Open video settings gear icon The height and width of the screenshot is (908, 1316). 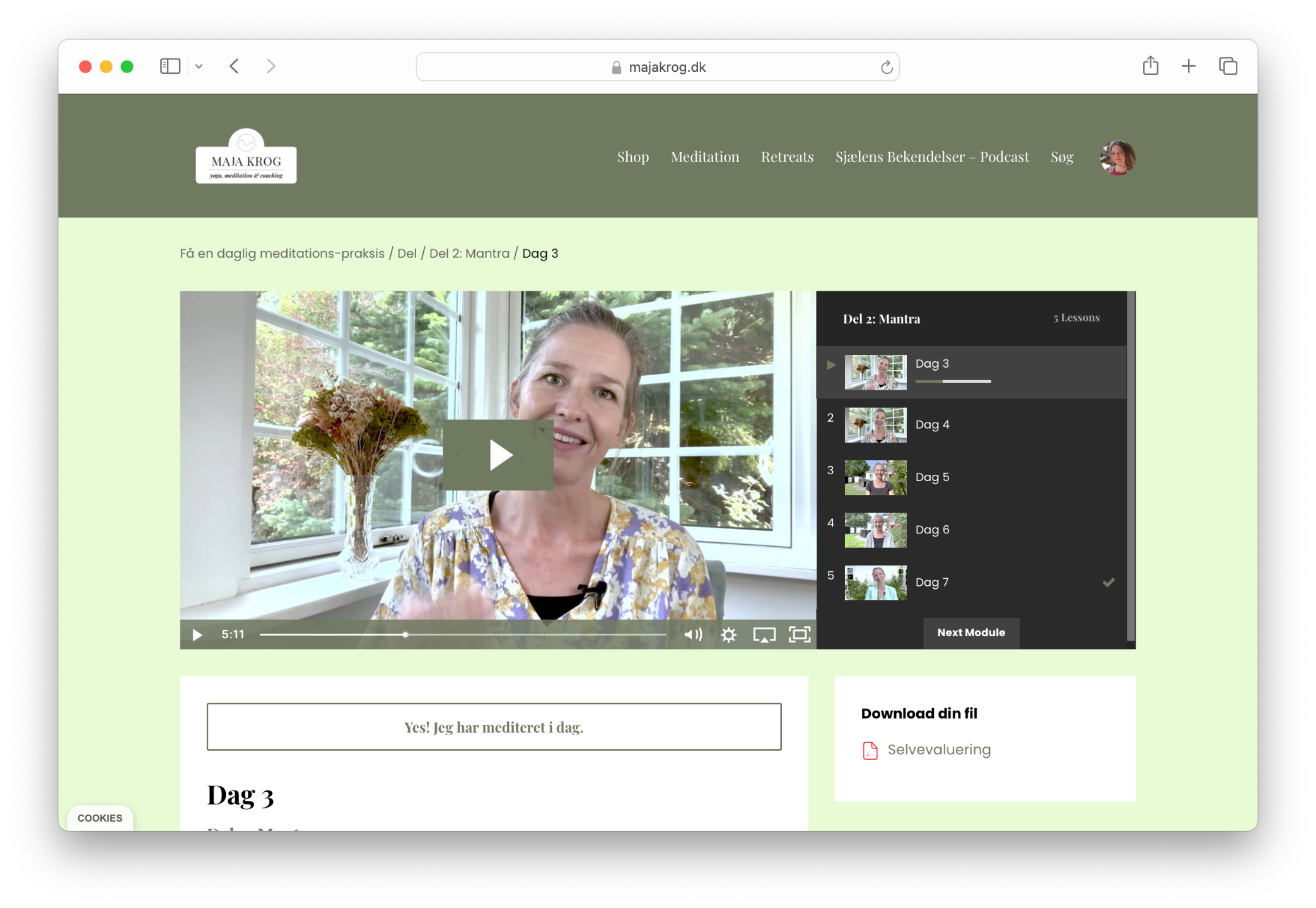click(728, 634)
